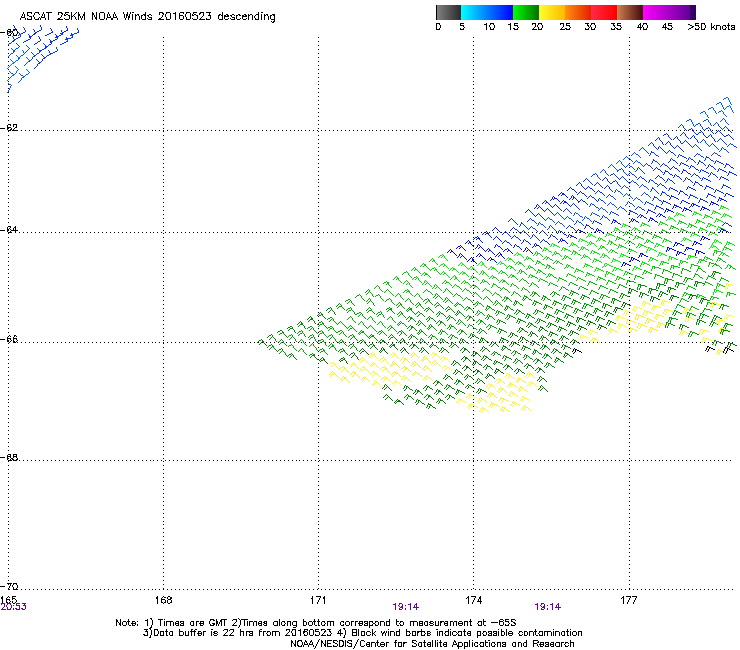Select the orange-red 25-35 knots legend band
This screenshot has height=650, width=740.
(591, 12)
